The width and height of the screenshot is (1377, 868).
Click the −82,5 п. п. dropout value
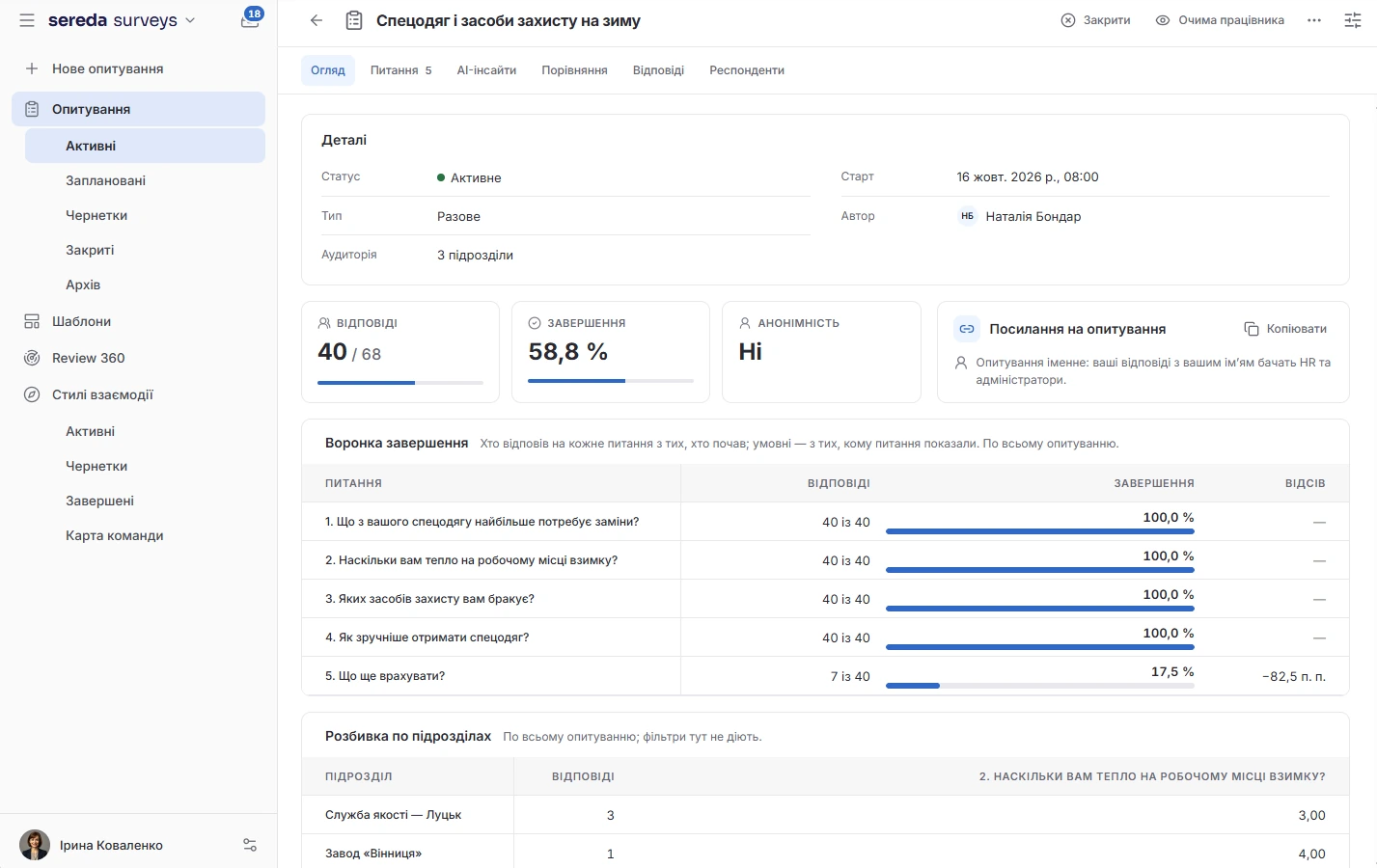tap(1293, 676)
